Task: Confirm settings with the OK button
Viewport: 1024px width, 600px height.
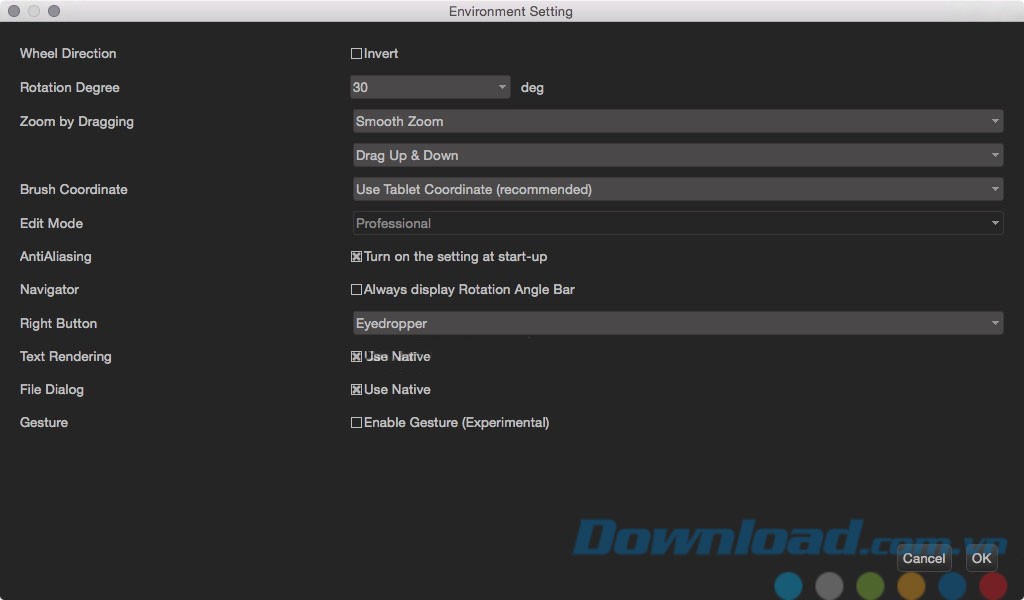Action: coord(981,559)
